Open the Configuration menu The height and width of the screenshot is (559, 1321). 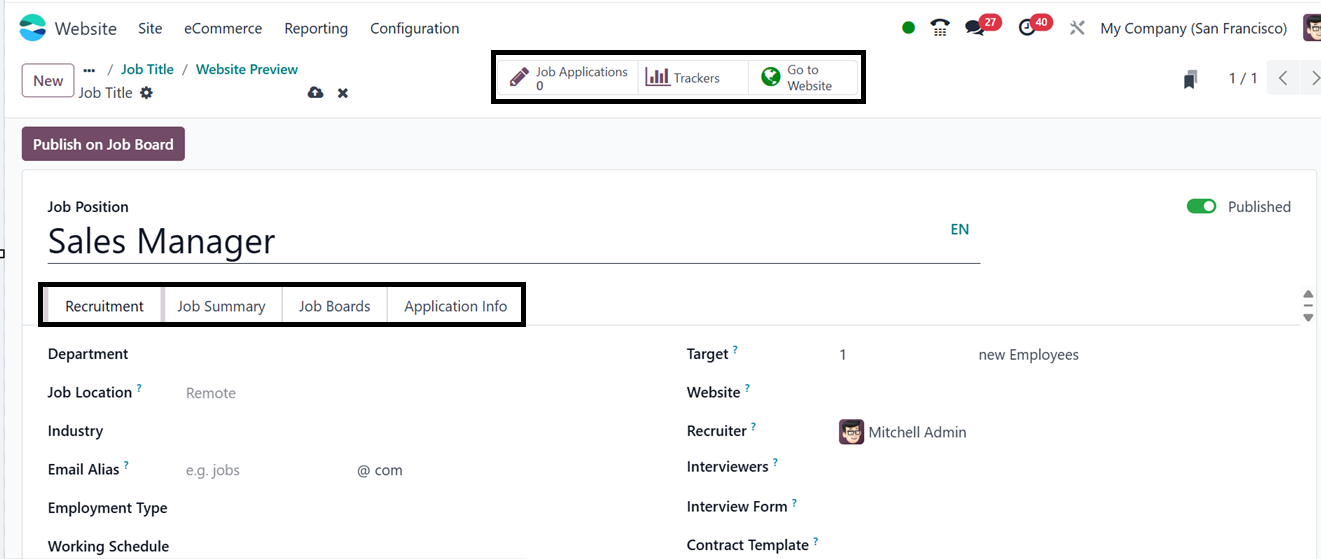[x=414, y=28]
